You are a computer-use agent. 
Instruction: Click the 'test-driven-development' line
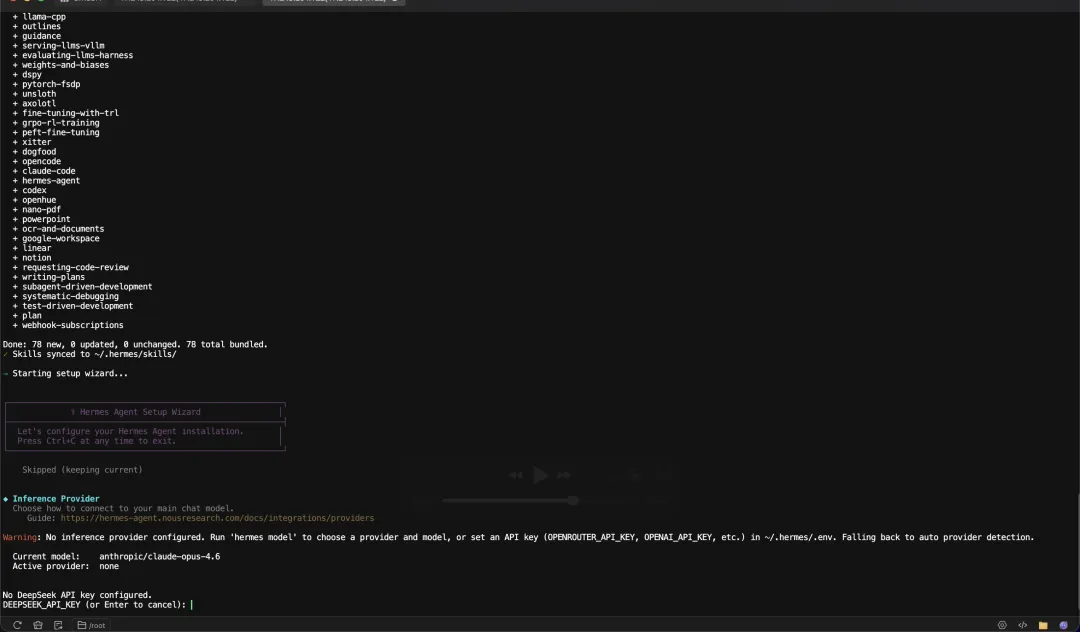[73, 306]
